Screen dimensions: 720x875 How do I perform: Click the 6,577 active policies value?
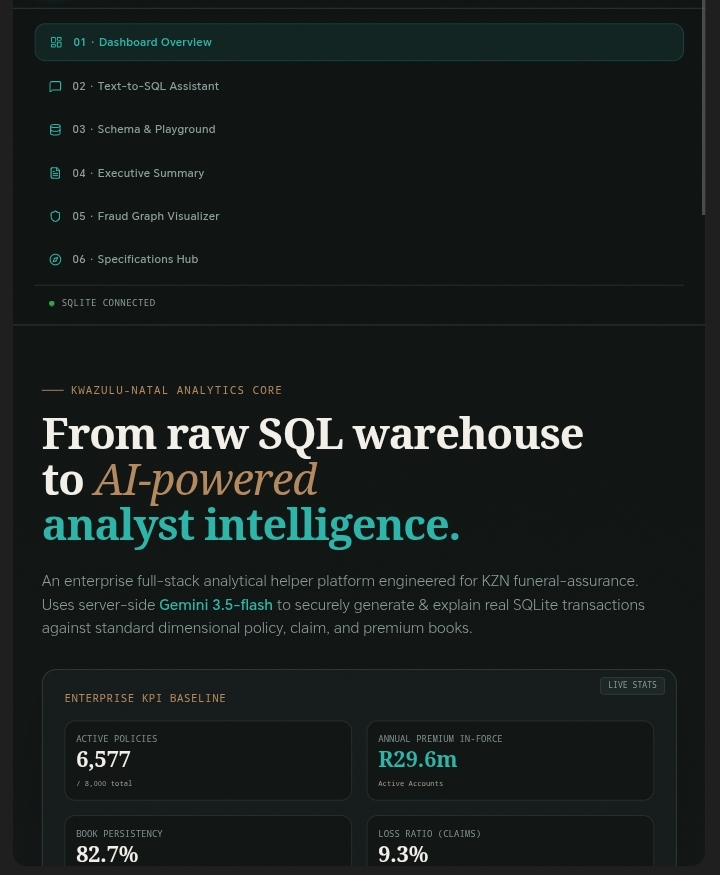(x=103, y=759)
